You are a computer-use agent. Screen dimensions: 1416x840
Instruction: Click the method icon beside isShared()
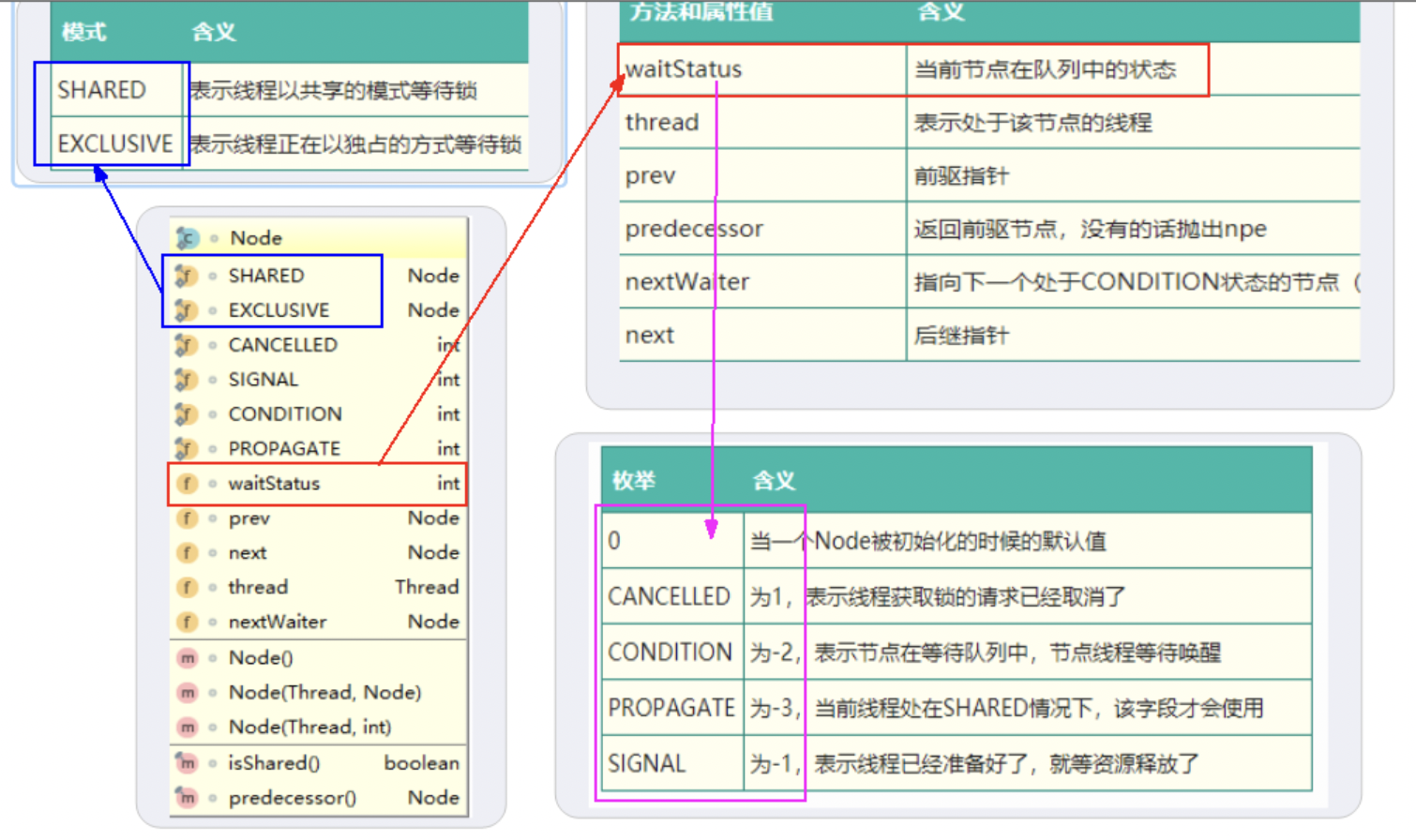pyautogui.click(x=187, y=763)
